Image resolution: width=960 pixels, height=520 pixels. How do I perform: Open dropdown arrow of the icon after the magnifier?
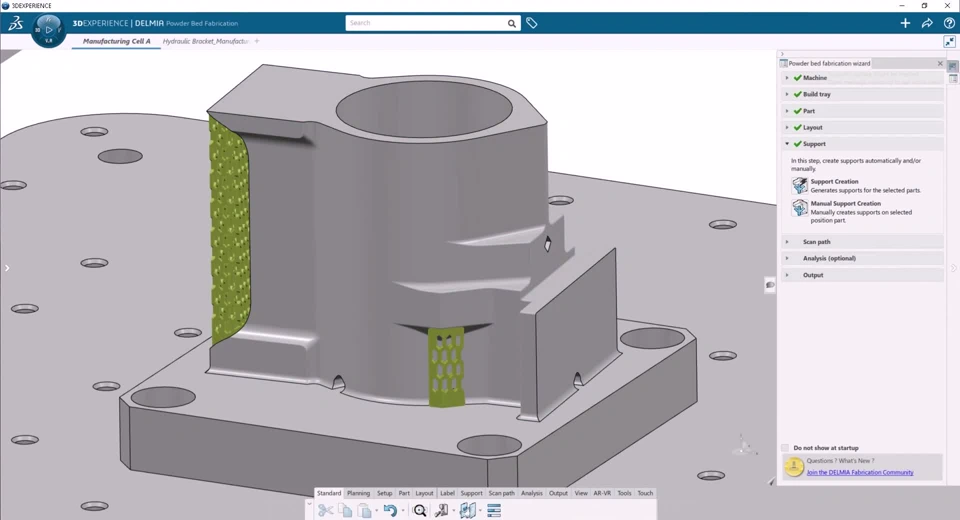tap(453, 511)
